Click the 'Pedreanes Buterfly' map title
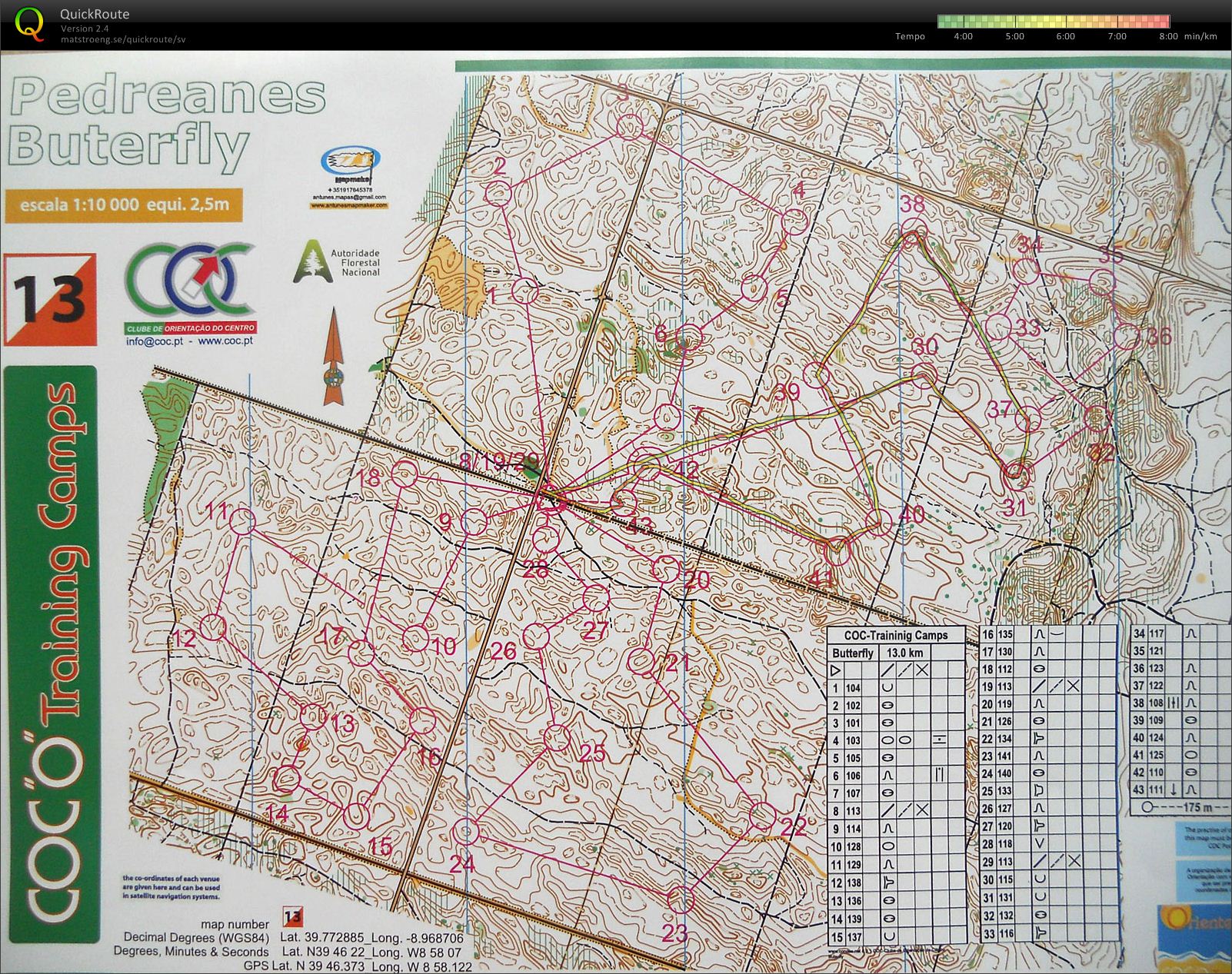Screen dimensions: 1232x974 [x=168, y=121]
